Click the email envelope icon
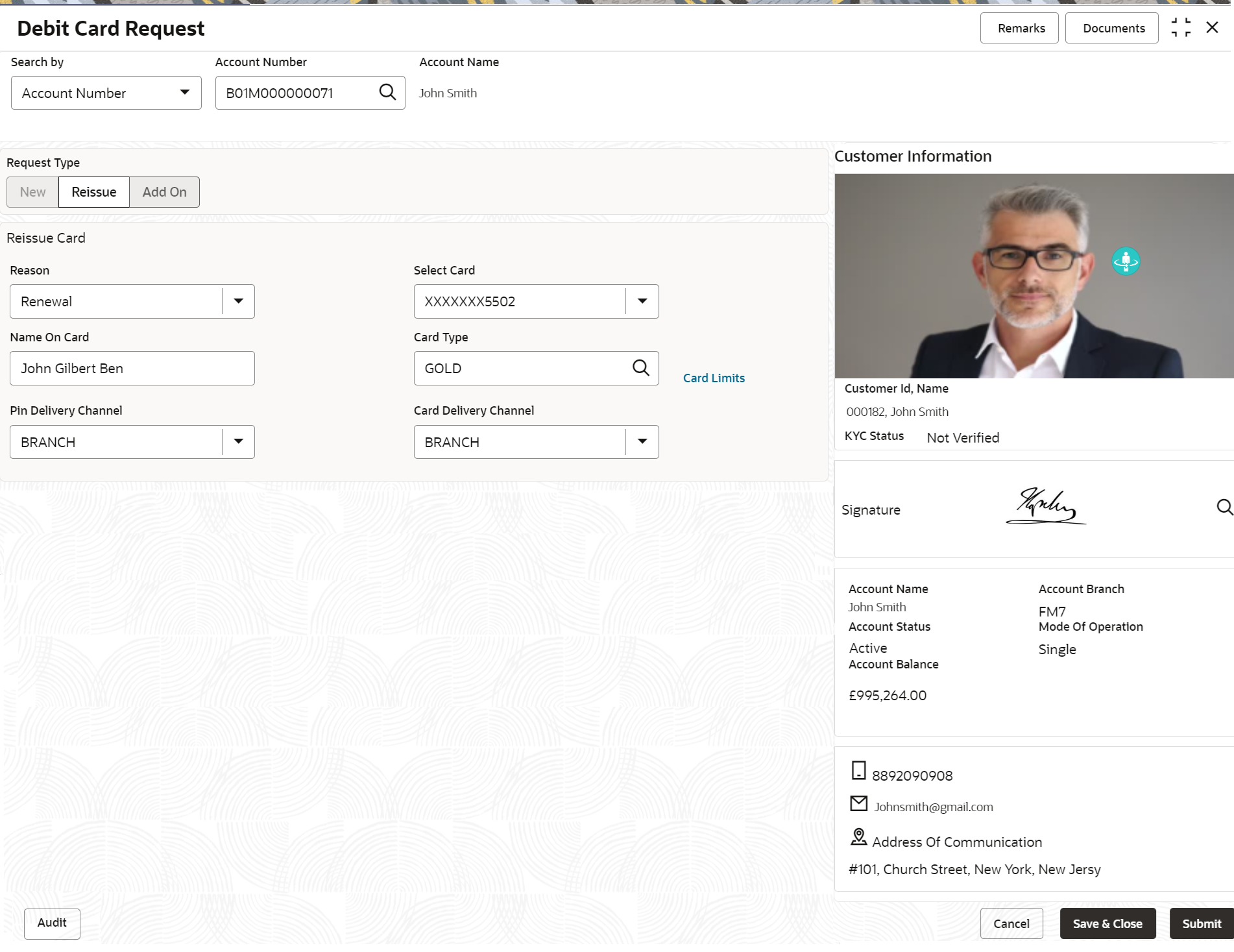Viewport: 1234px width, 952px height. coord(858,803)
